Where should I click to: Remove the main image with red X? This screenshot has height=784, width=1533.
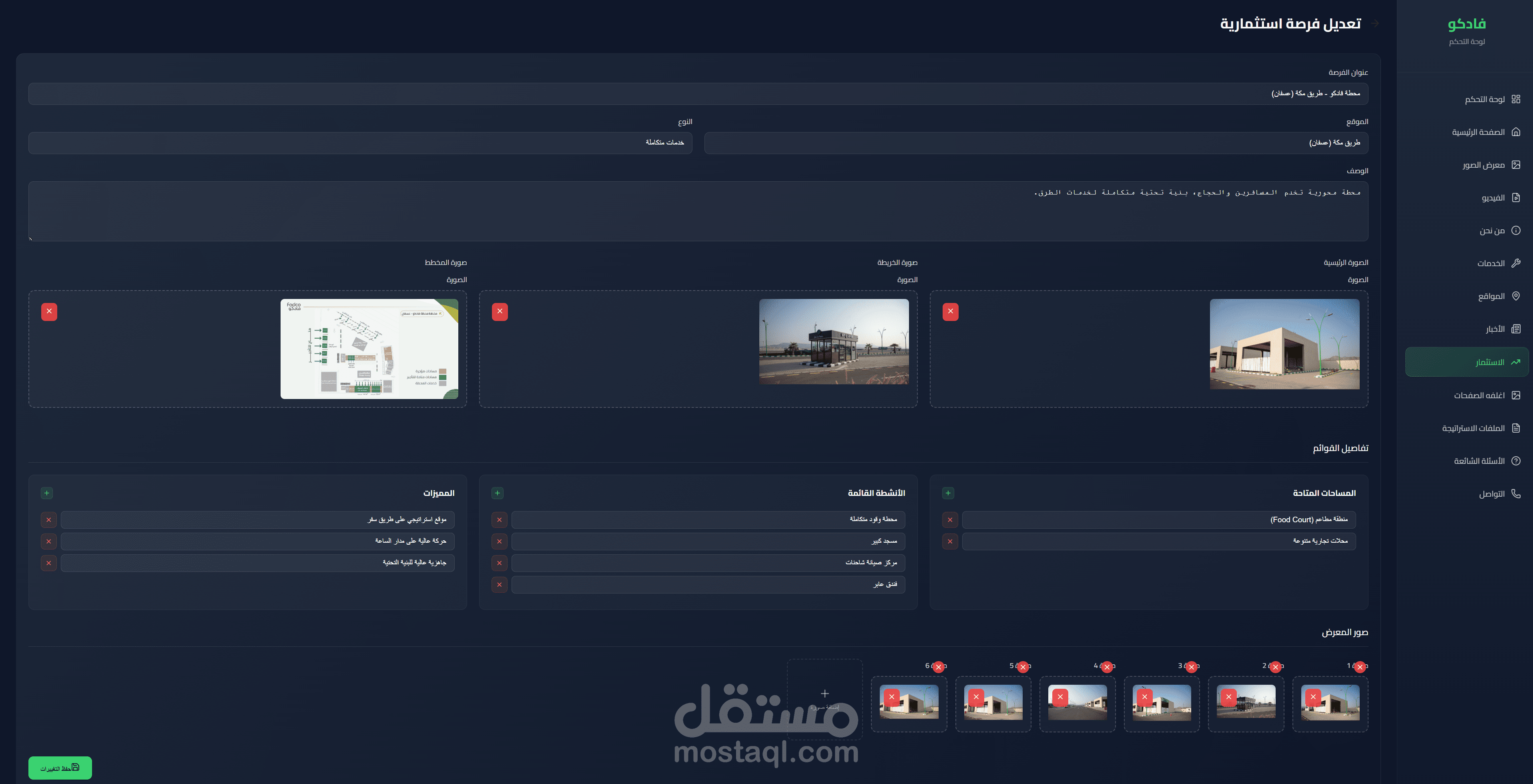click(950, 311)
